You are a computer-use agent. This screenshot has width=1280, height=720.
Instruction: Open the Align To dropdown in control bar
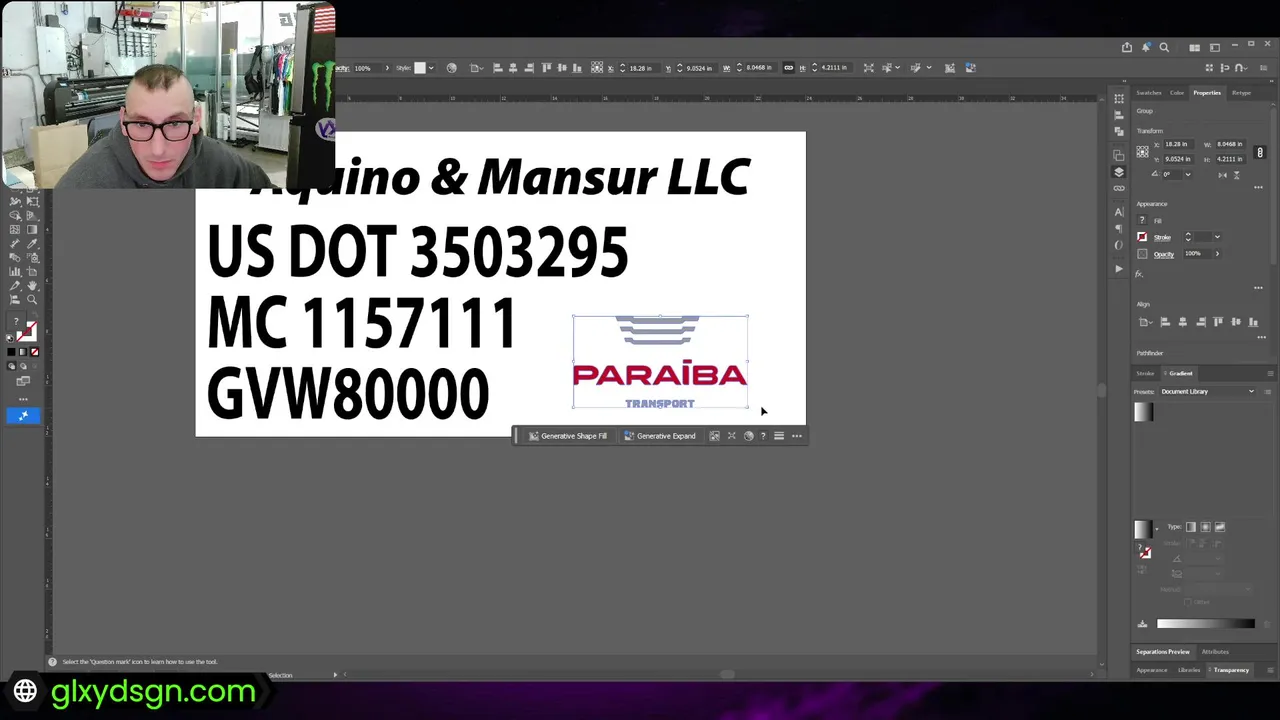pyautogui.click(x=475, y=68)
